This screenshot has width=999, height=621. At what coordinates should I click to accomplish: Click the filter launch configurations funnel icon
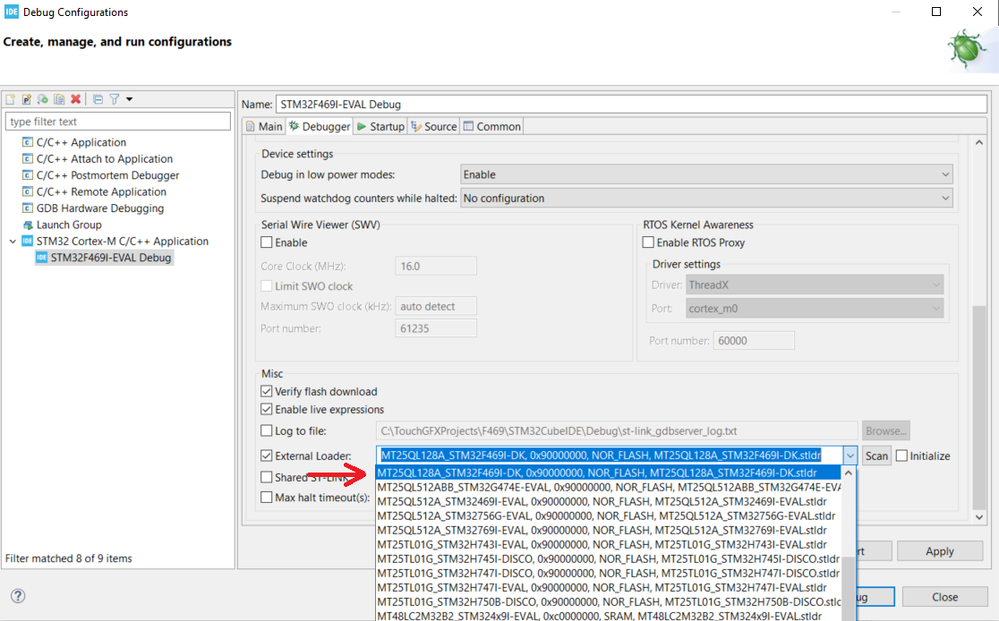[114, 99]
